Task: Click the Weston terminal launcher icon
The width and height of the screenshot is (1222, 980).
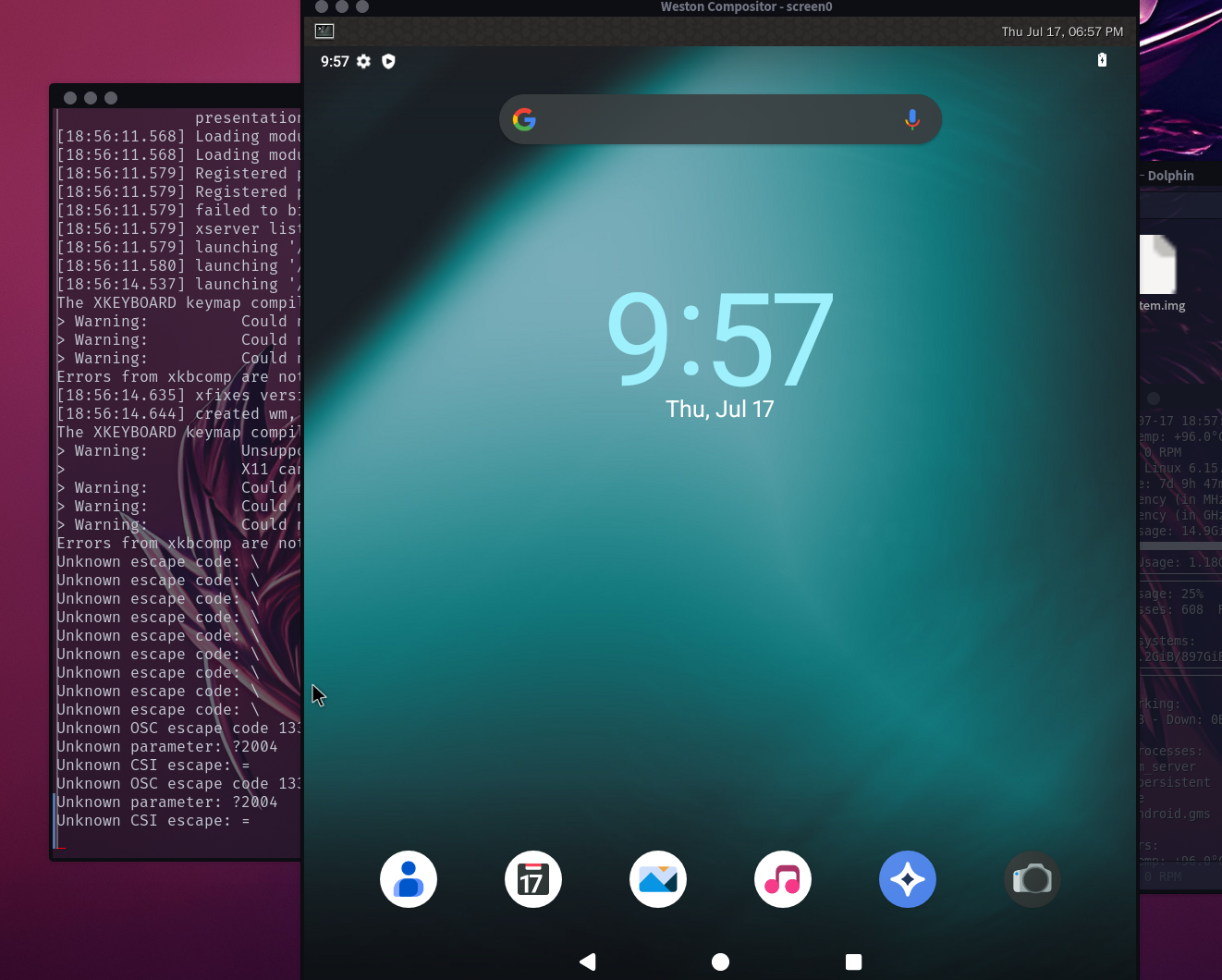Action: [324, 31]
